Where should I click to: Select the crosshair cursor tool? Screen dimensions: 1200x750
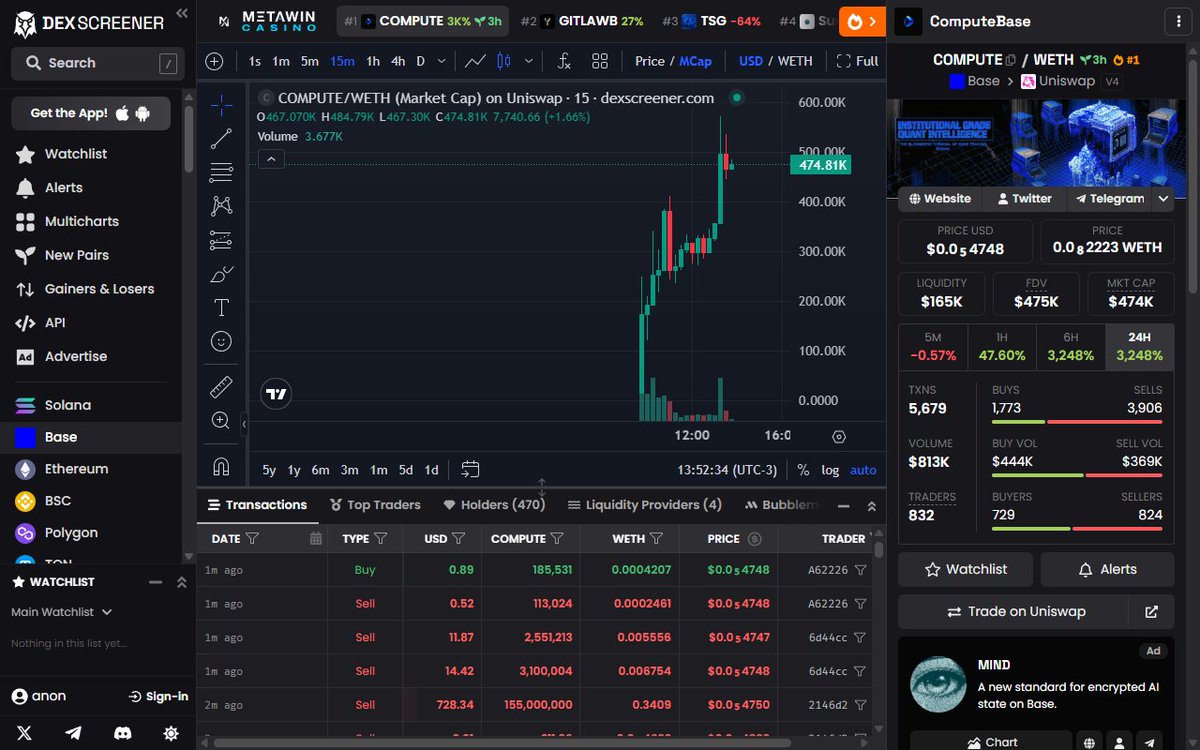point(221,105)
